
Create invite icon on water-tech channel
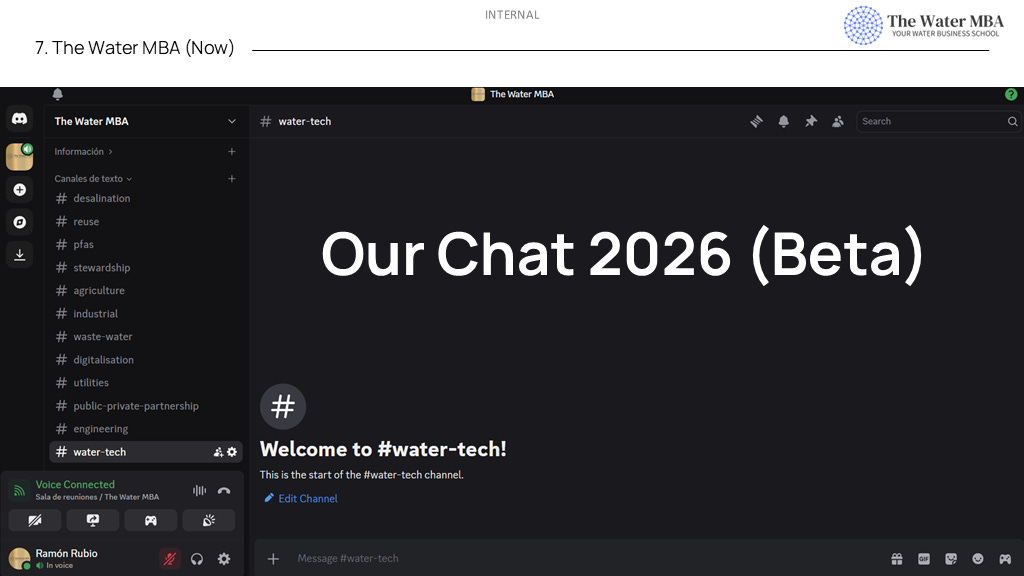tap(218, 452)
